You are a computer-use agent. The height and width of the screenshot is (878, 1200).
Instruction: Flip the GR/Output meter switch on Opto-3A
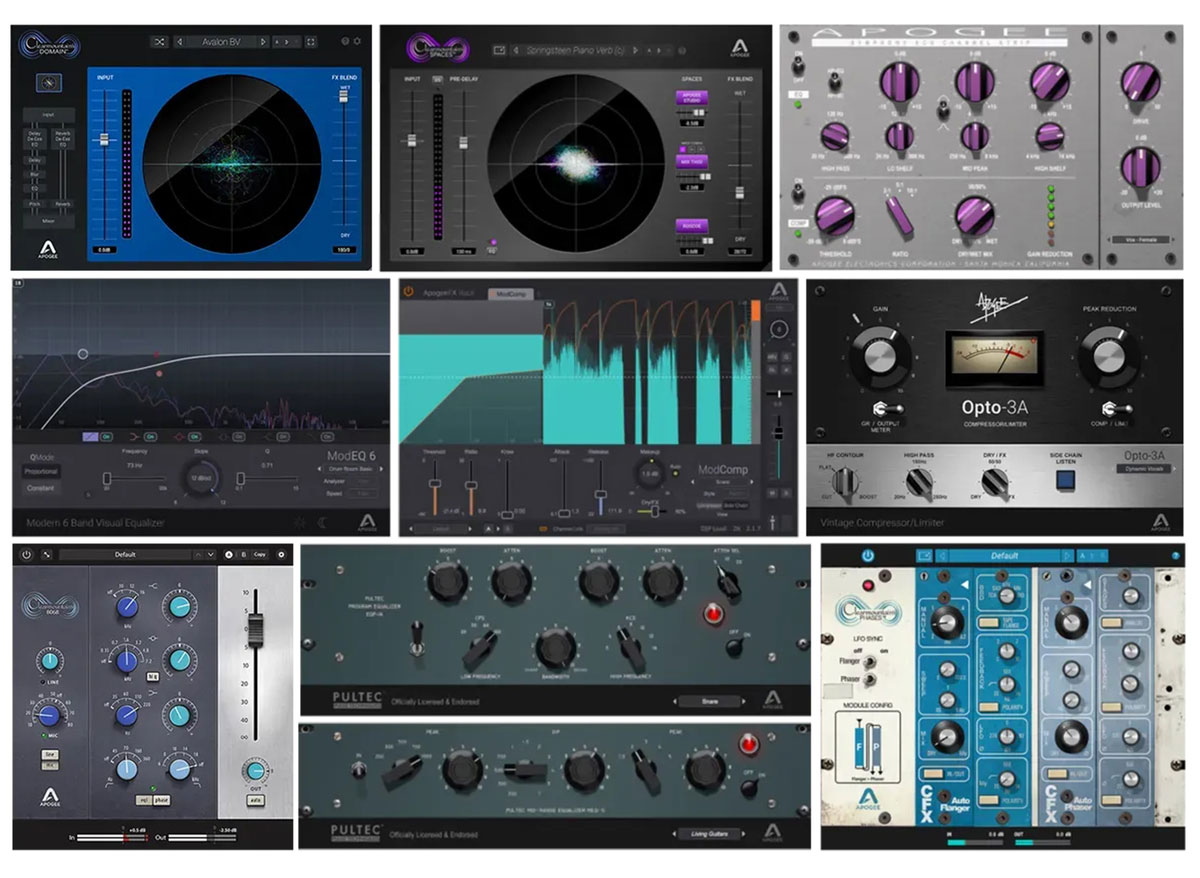click(x=888, y=408)
